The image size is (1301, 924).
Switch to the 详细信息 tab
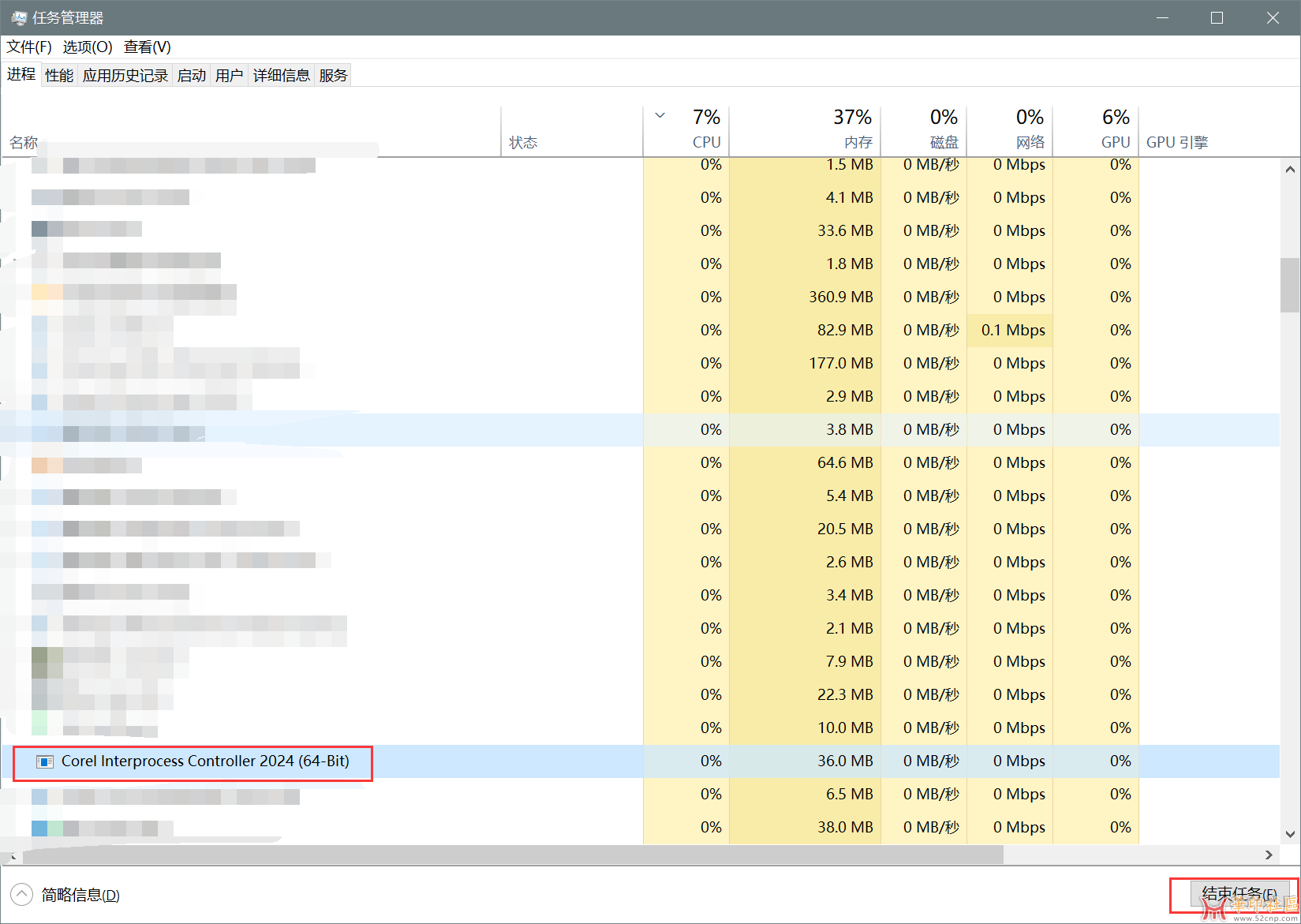point(282,76)
